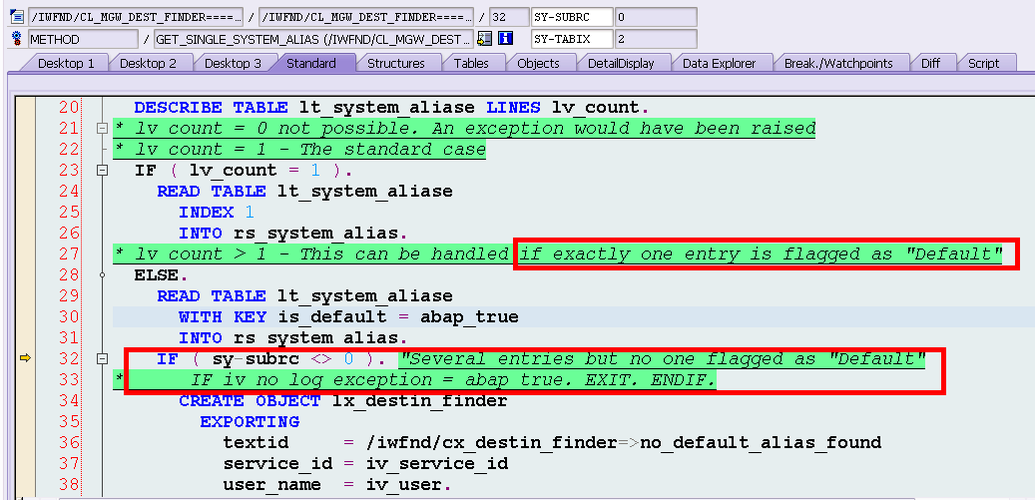
Task: Switch to the Tables tab
Action: point(471,63)
